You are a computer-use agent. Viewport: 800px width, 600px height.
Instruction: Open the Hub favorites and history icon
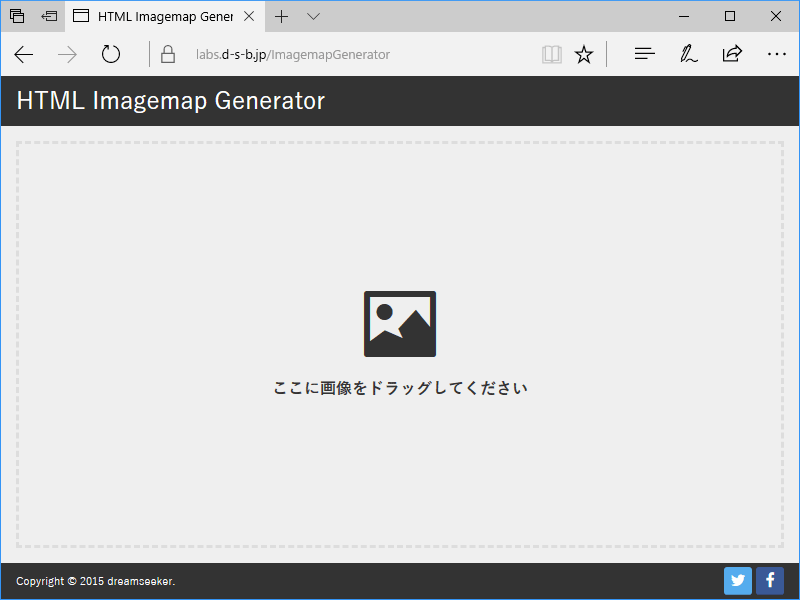645,55
